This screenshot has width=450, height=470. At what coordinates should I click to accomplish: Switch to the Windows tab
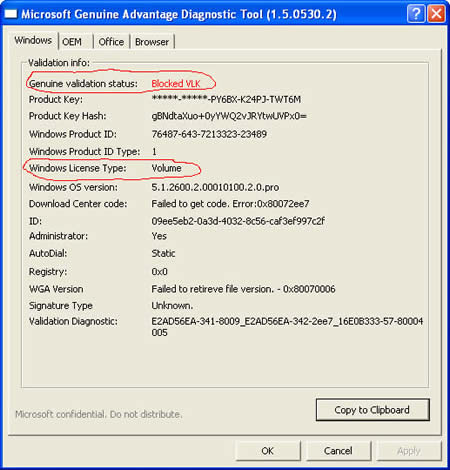click(x=33, y=41)
